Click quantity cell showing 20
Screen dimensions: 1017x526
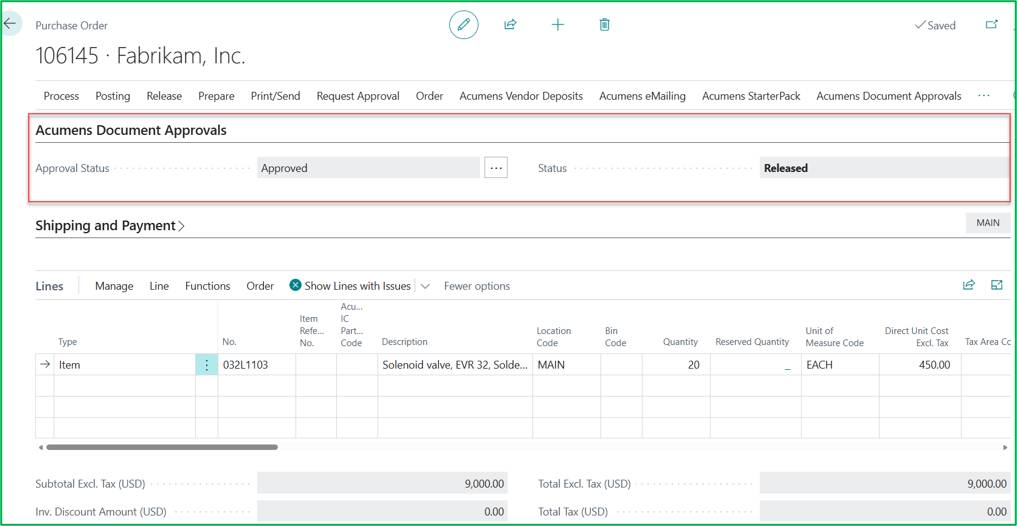(675, 365)
